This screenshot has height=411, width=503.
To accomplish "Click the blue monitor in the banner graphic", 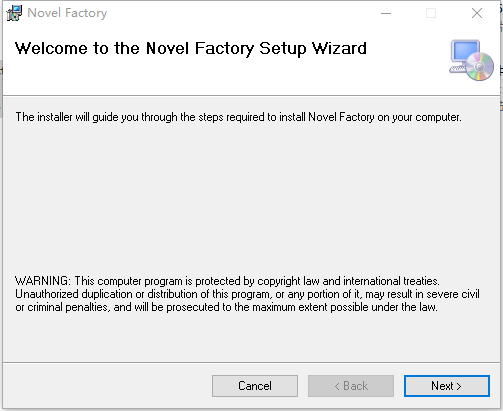I will pyautogui.click(x=465, y=51).
